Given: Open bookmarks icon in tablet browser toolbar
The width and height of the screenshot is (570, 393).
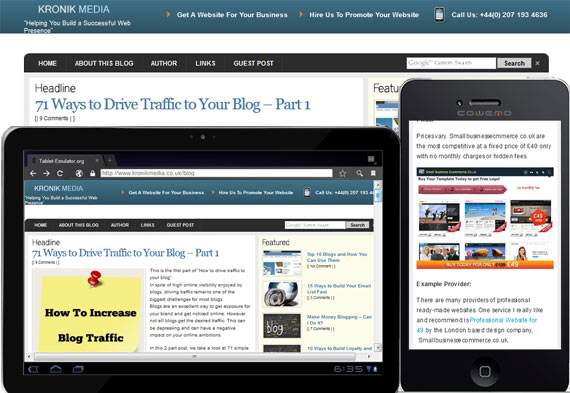Looking at the screenshot, I should (x=373, y=173).
